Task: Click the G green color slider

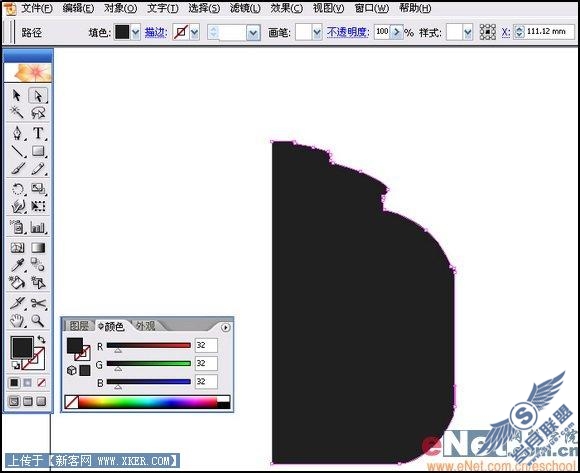Action: coord(149,364)
